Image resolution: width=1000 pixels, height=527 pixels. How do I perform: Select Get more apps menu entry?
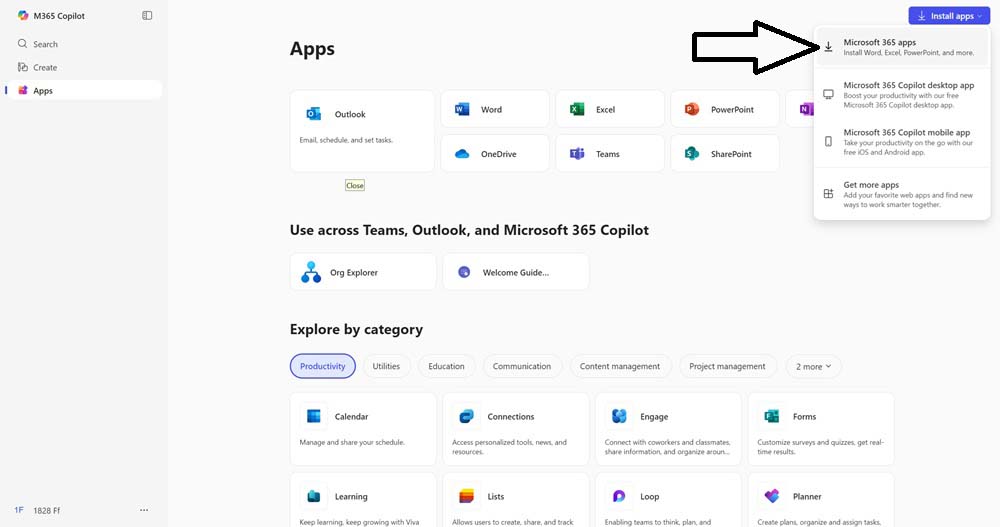point(902,194)
